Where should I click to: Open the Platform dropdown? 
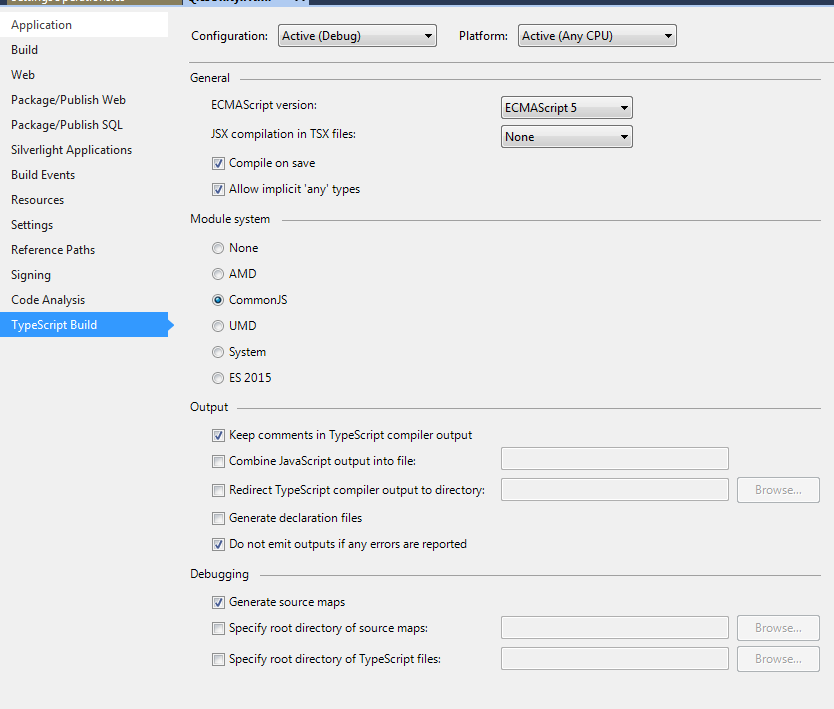pos(597,36)
